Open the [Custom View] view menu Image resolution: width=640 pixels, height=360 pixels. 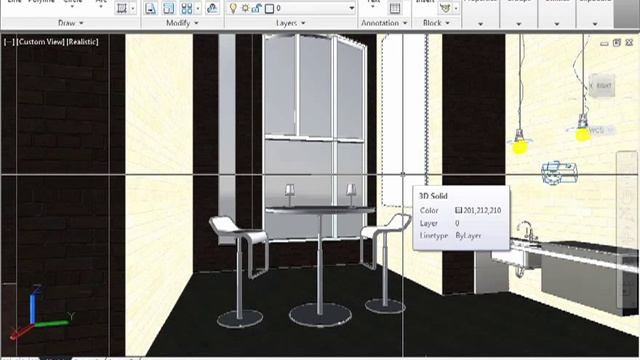(x=41, y=42)
